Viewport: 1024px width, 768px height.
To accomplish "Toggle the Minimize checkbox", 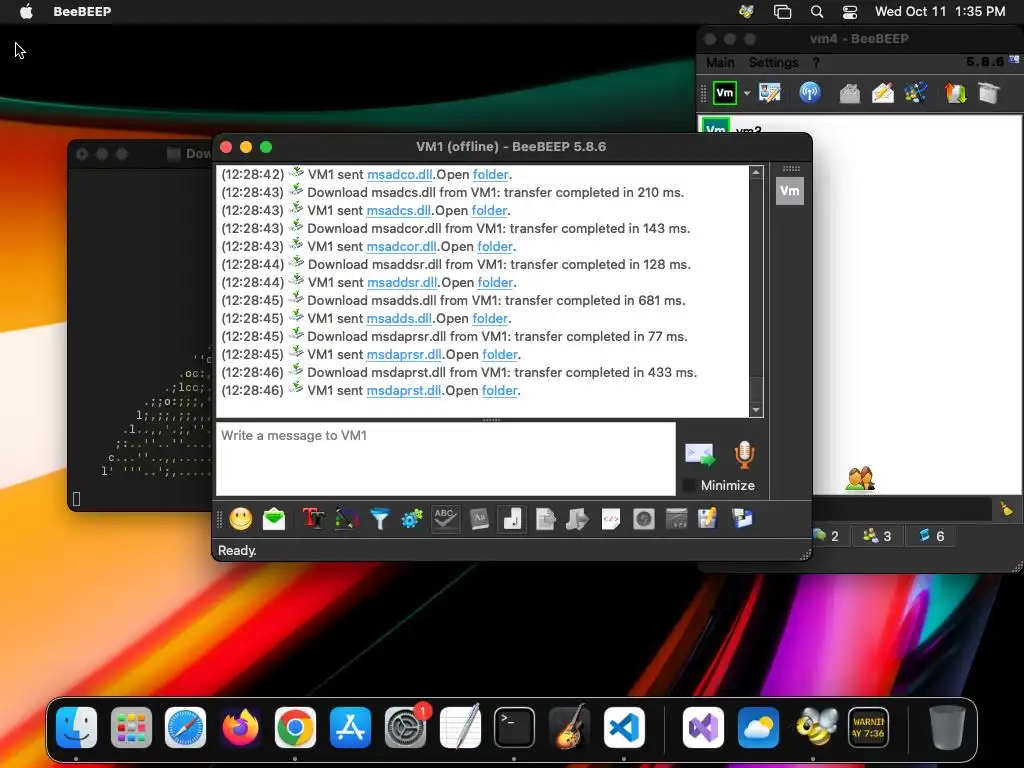I will 688,485.
